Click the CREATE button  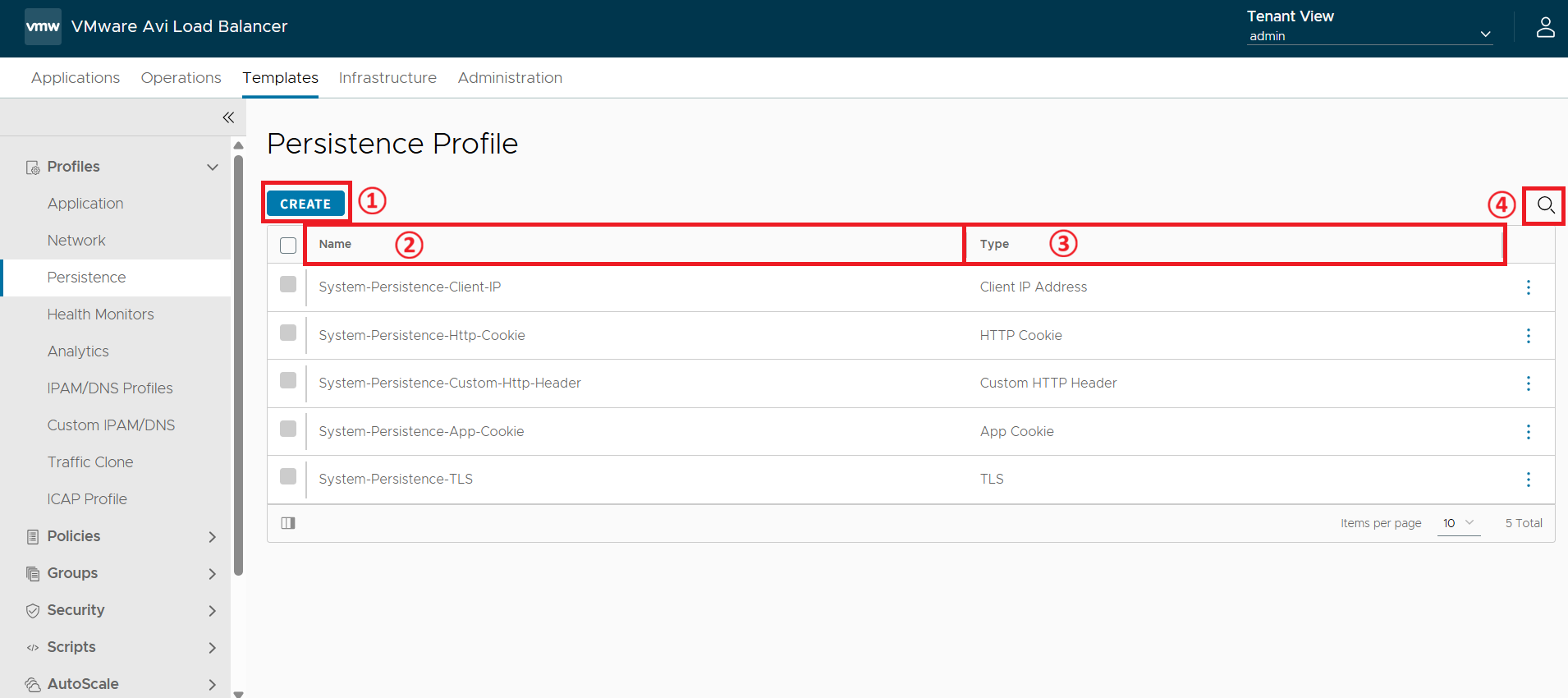click(x=305, y=204)
